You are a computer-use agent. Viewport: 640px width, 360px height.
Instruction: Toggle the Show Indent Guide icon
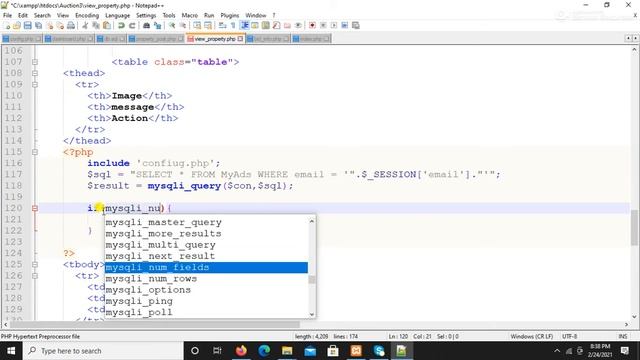244,25
